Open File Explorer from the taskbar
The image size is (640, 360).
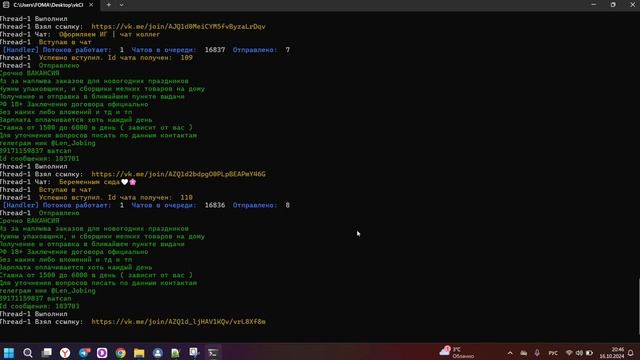point(139,353)
